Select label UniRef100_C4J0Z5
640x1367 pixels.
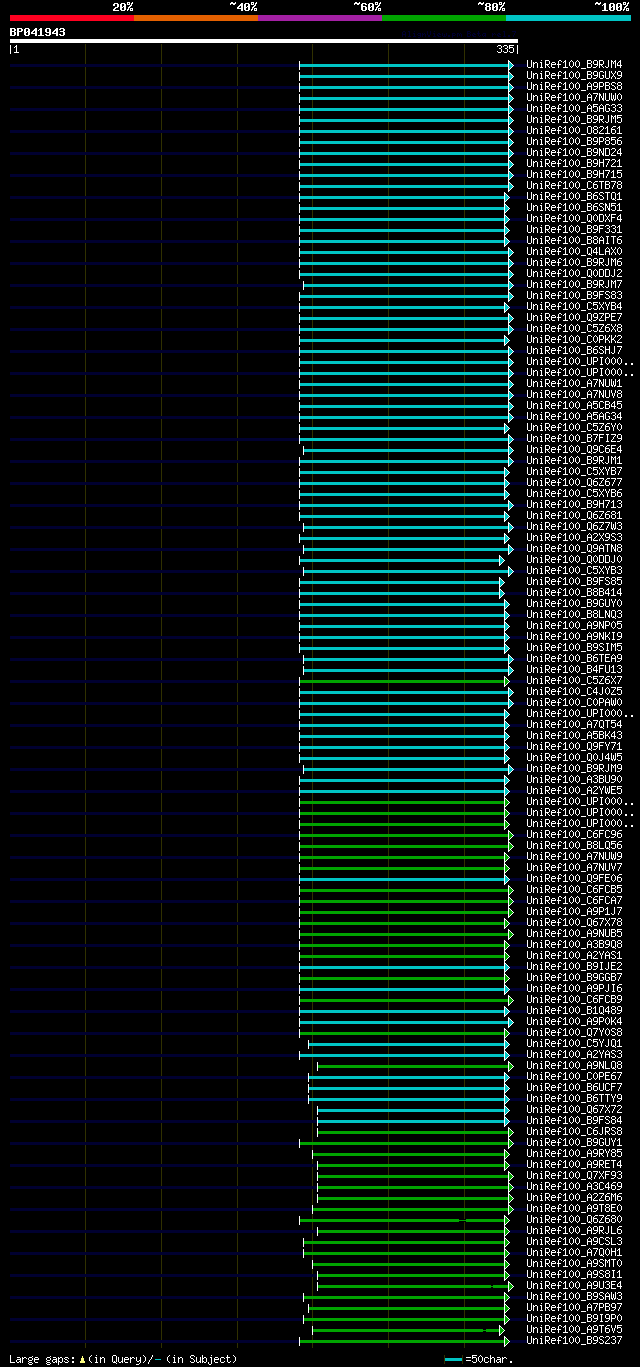pyautogui.click(x=574, y=692)
